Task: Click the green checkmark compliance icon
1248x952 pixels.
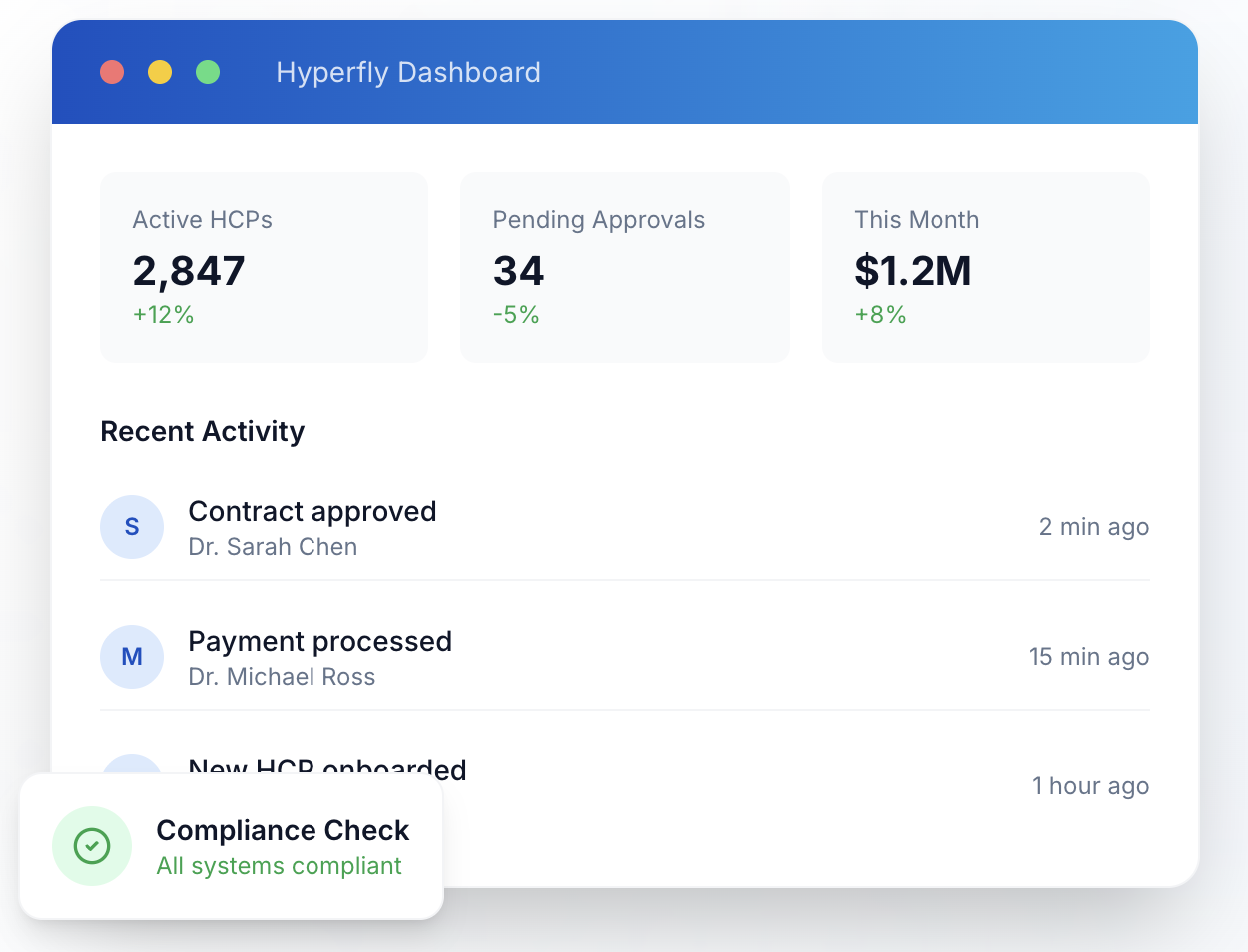Action: [92, 846]
